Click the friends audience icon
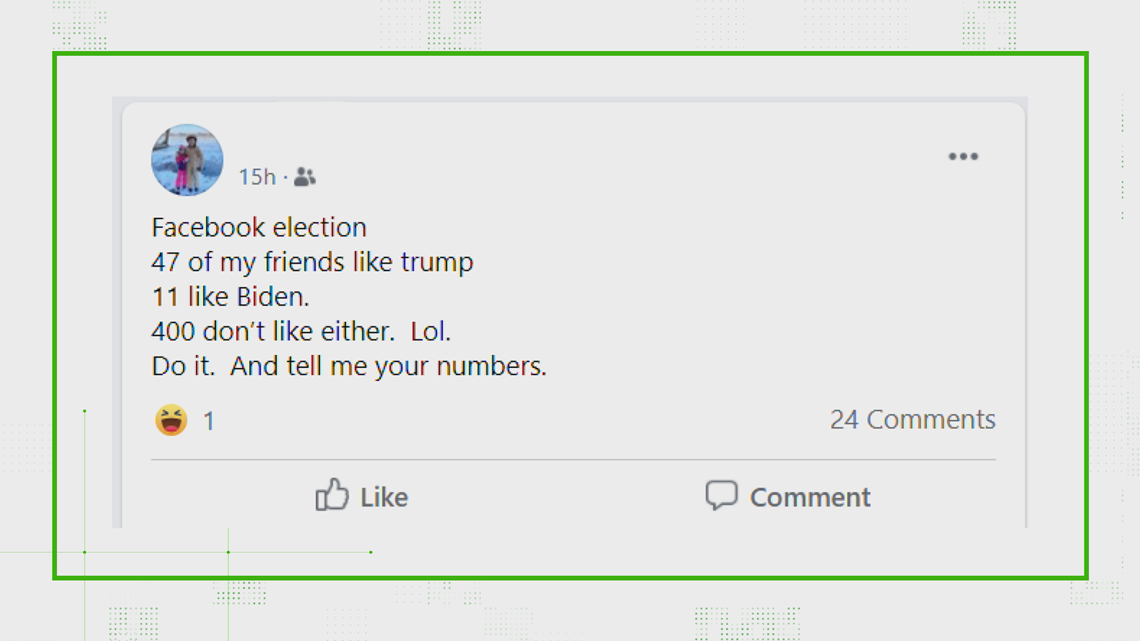 [x=305, y=177]
